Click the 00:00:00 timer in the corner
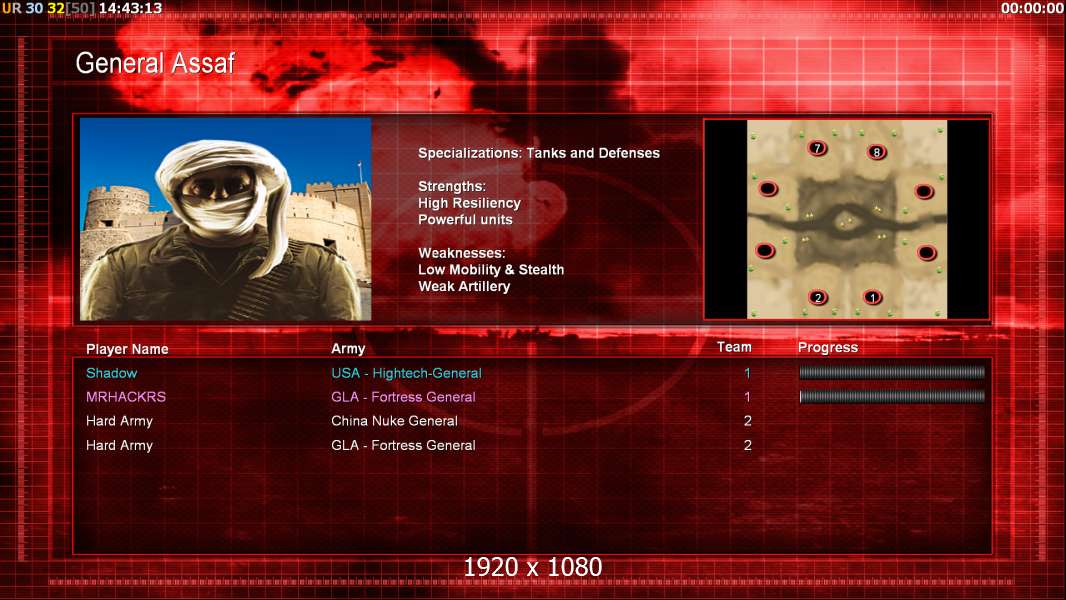The image size is (1066, 600). coord(1032,8)
